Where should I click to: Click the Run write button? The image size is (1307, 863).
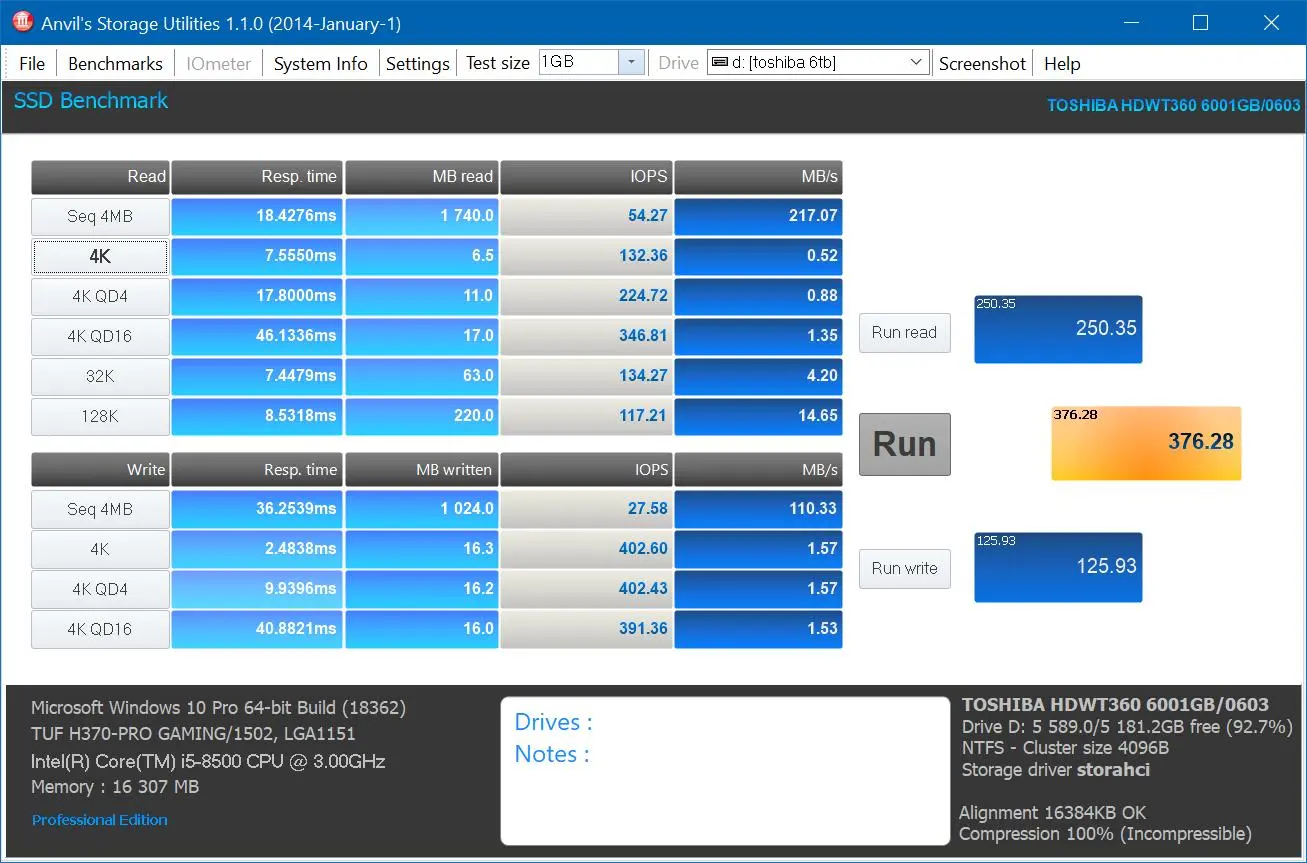[x=904, y=568]
